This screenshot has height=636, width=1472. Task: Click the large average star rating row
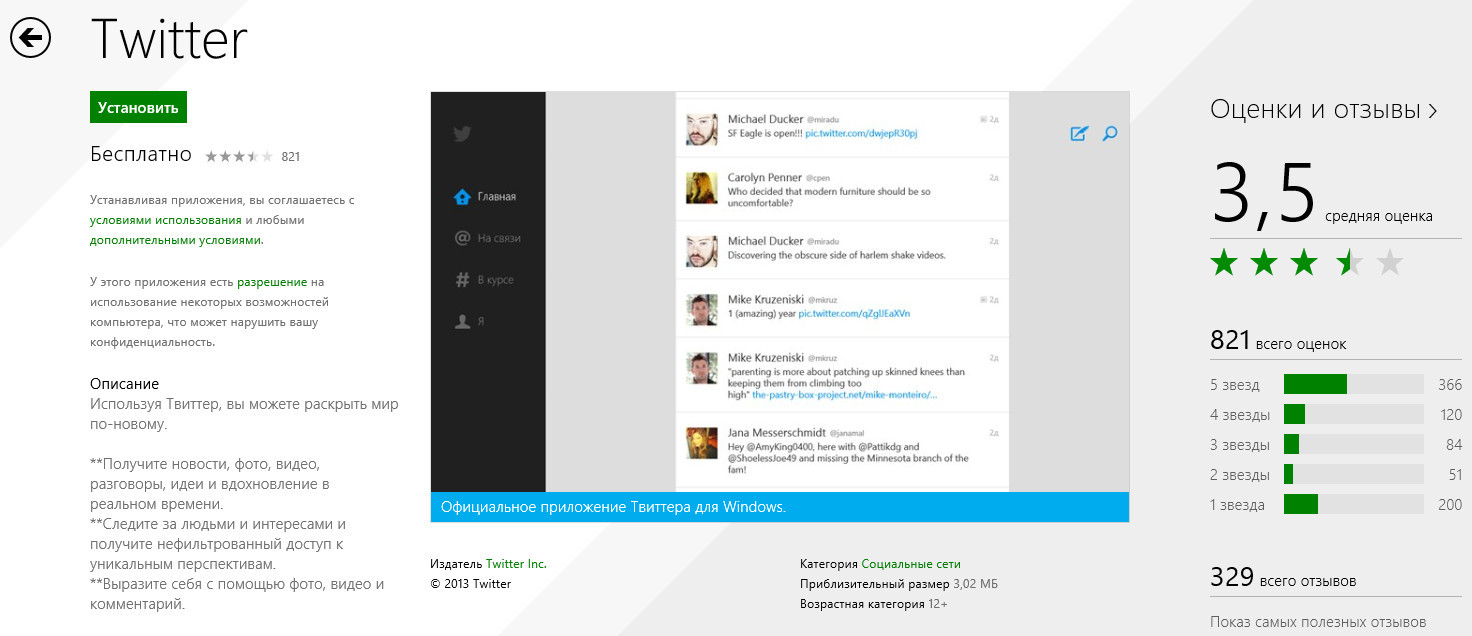coord(1306,264)
